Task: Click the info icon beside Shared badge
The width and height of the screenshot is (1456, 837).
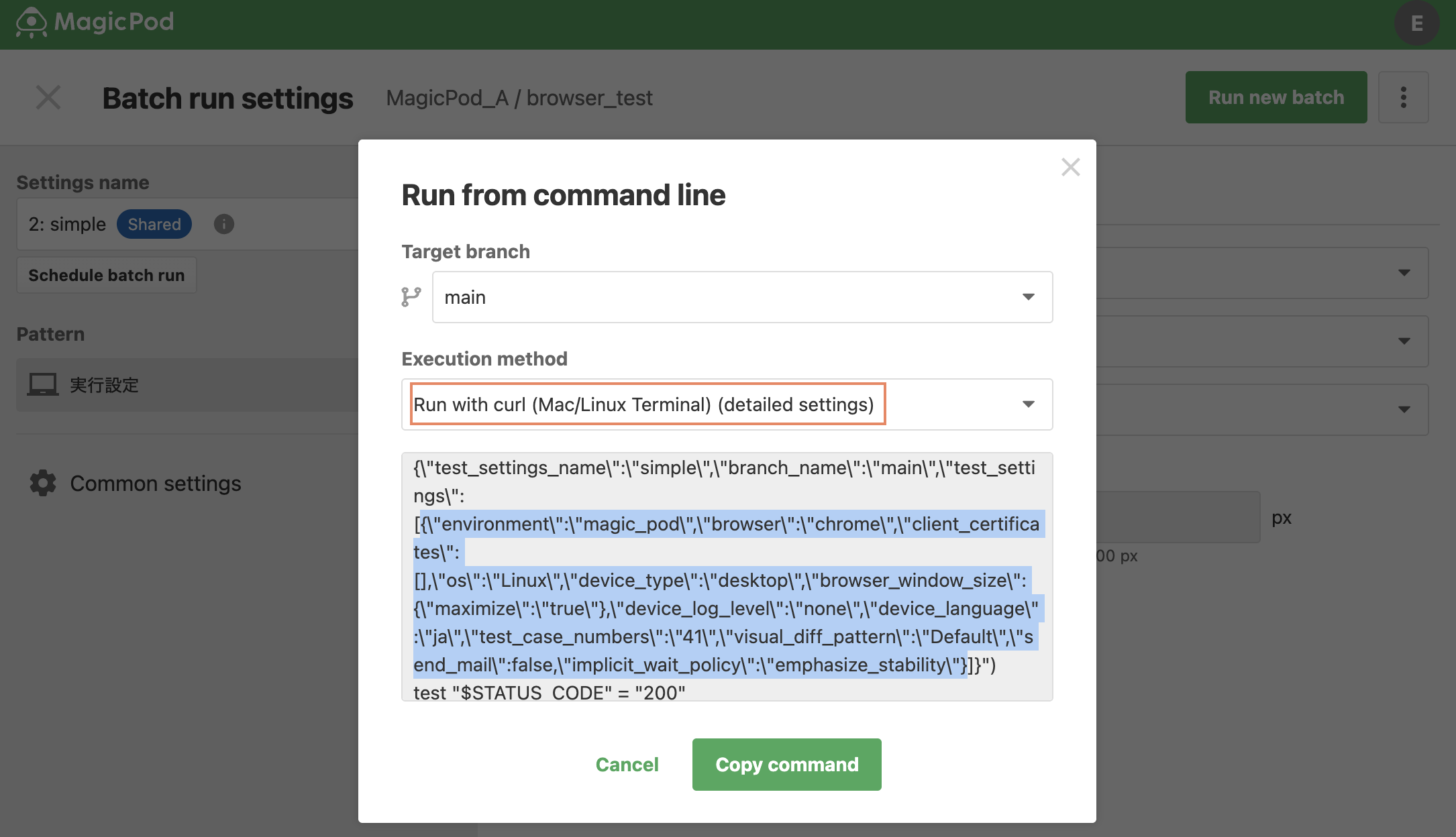Action: pos(224,224)
